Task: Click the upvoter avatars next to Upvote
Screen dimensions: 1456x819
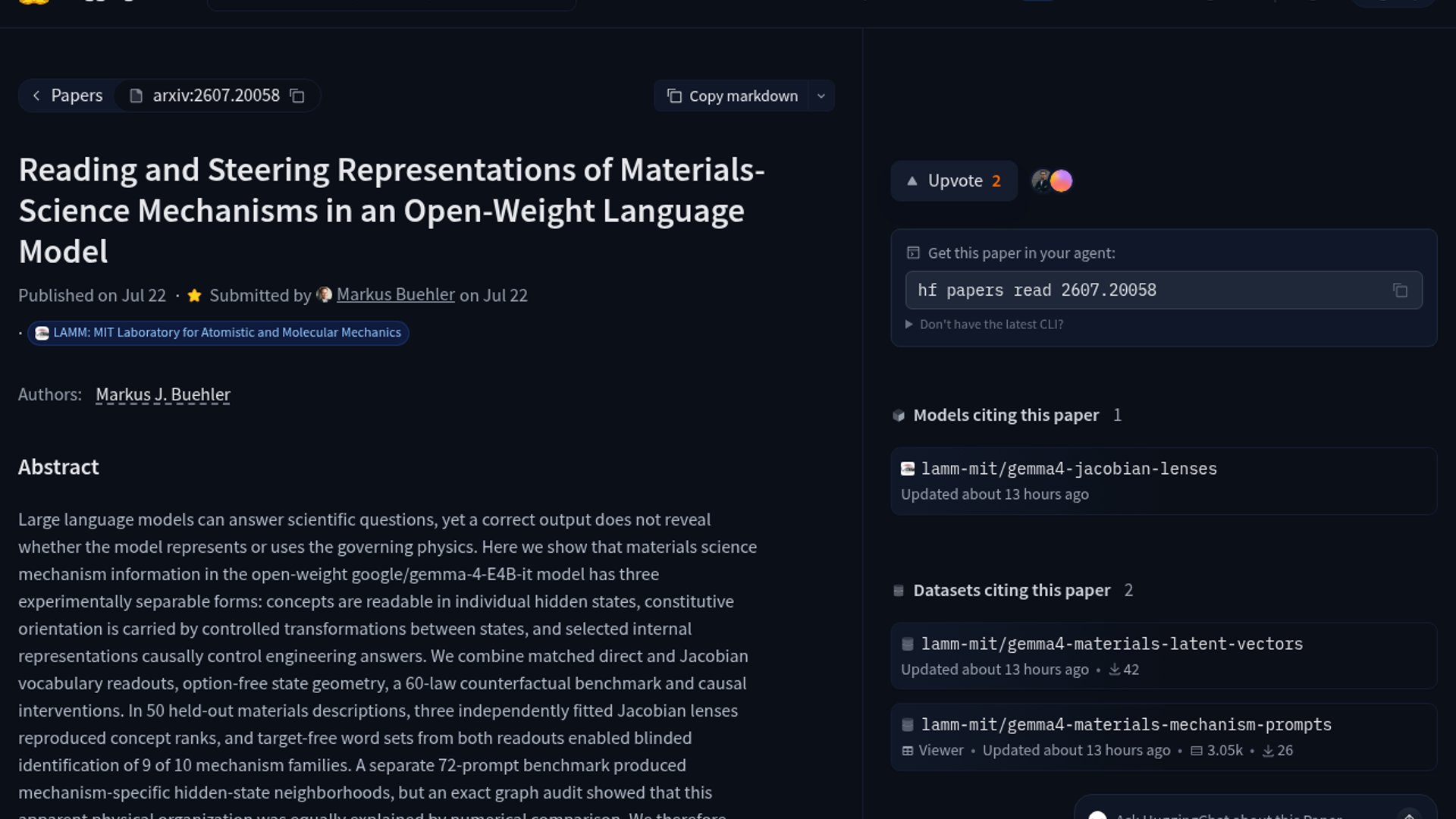Action: 1052,180
